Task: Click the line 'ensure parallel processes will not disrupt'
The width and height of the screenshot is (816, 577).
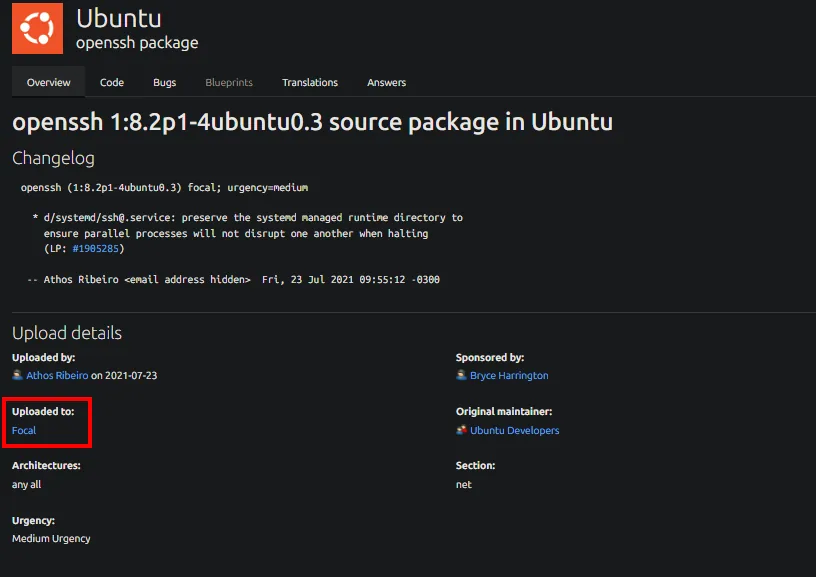Action: tap(236, 234)
